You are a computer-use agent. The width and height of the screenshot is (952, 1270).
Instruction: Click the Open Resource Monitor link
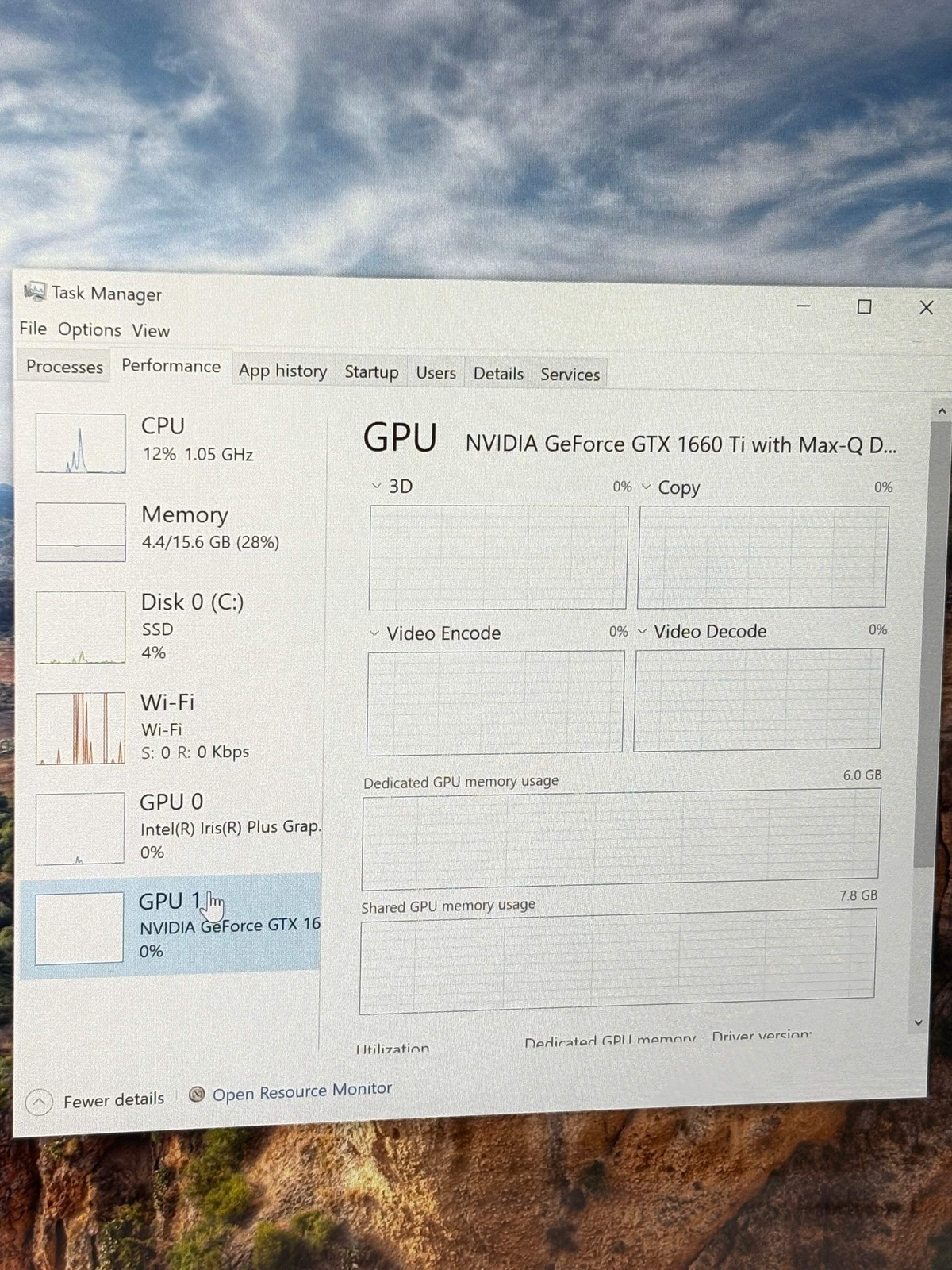(302, 1091)
